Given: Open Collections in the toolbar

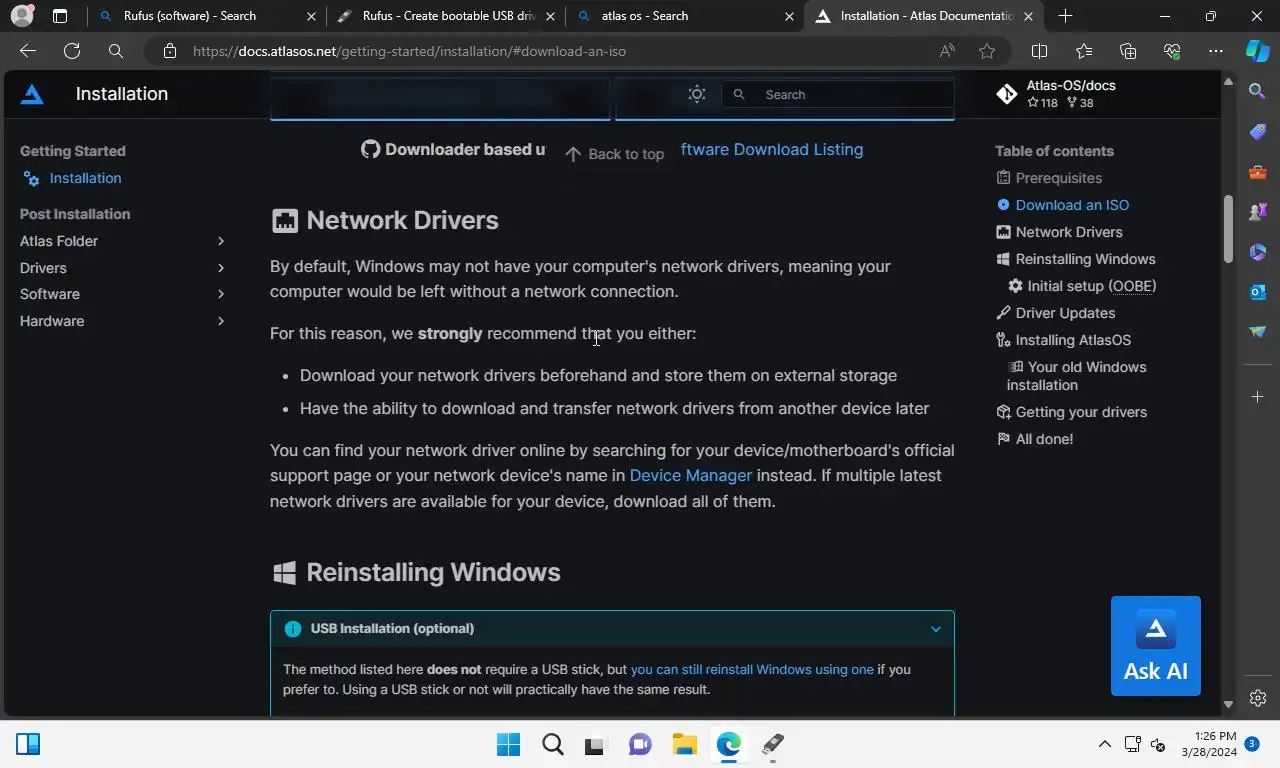Looking at the screenshot, I should (1128, 51).
